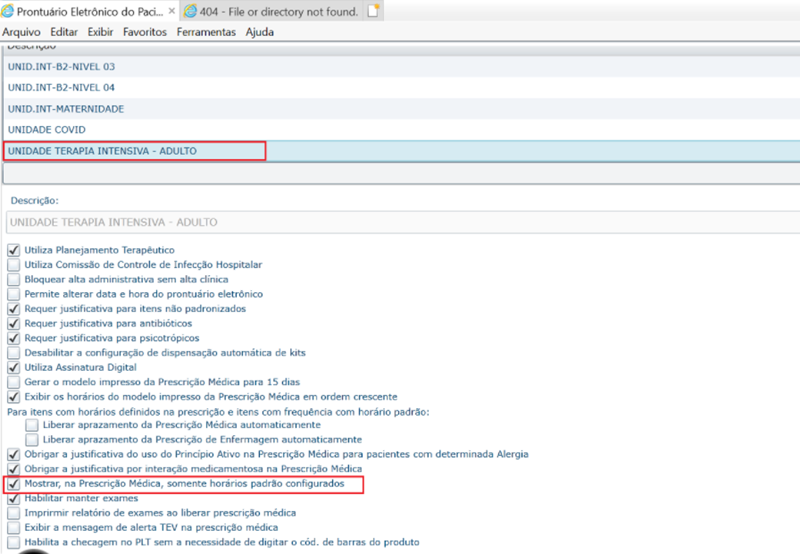
Task: Check Bloquear alta administrativa sem alta clínica
Action: (14, 280)
